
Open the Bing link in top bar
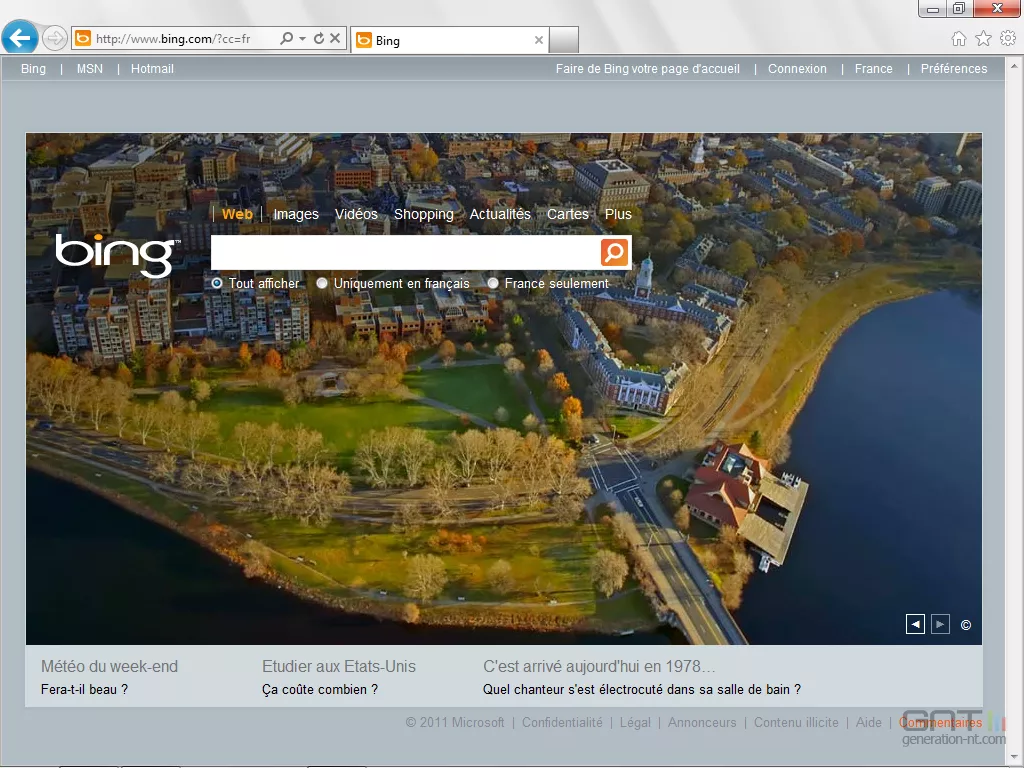pos(33,69)
